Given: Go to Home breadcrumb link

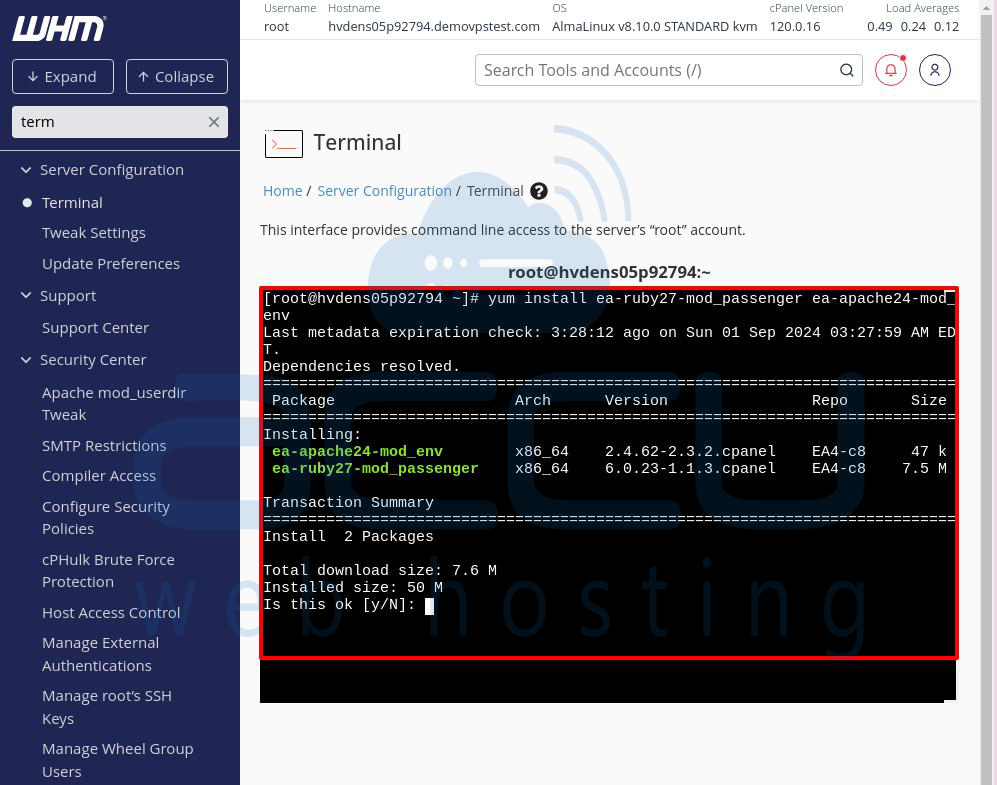Looking at the screenshot, I should tap(282, 191).
